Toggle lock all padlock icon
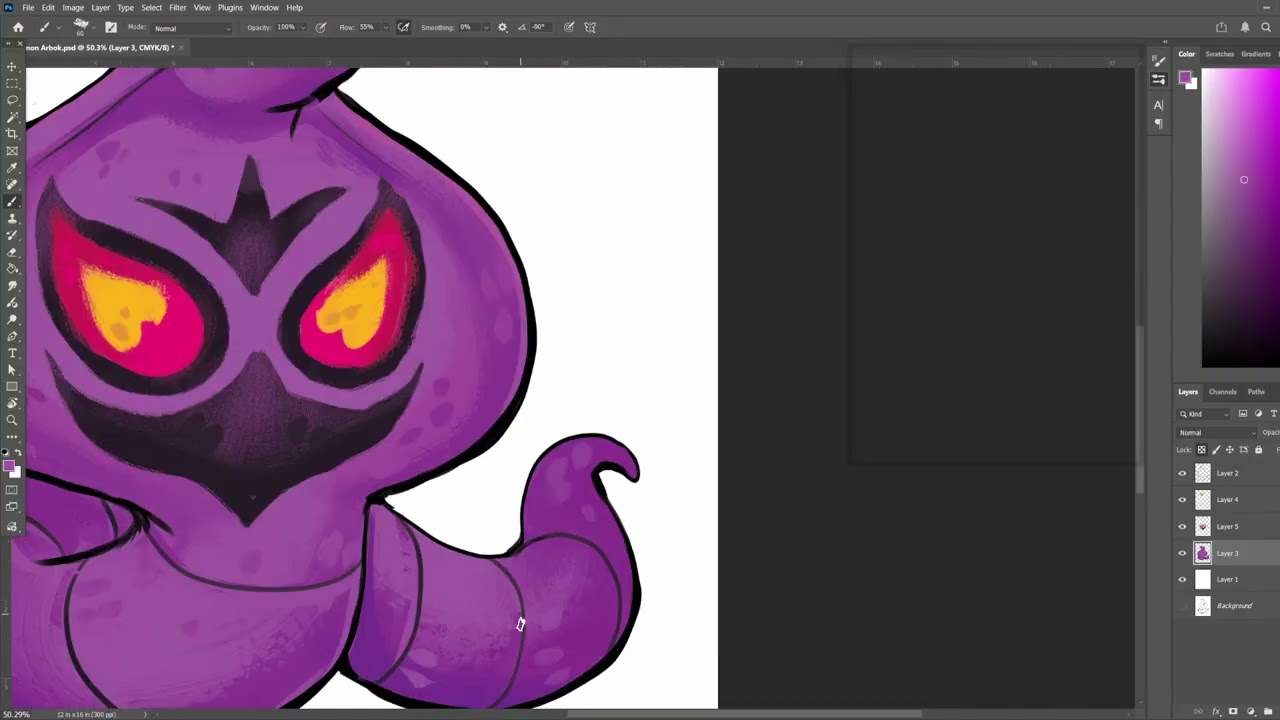 click(x=1258, y=450)
